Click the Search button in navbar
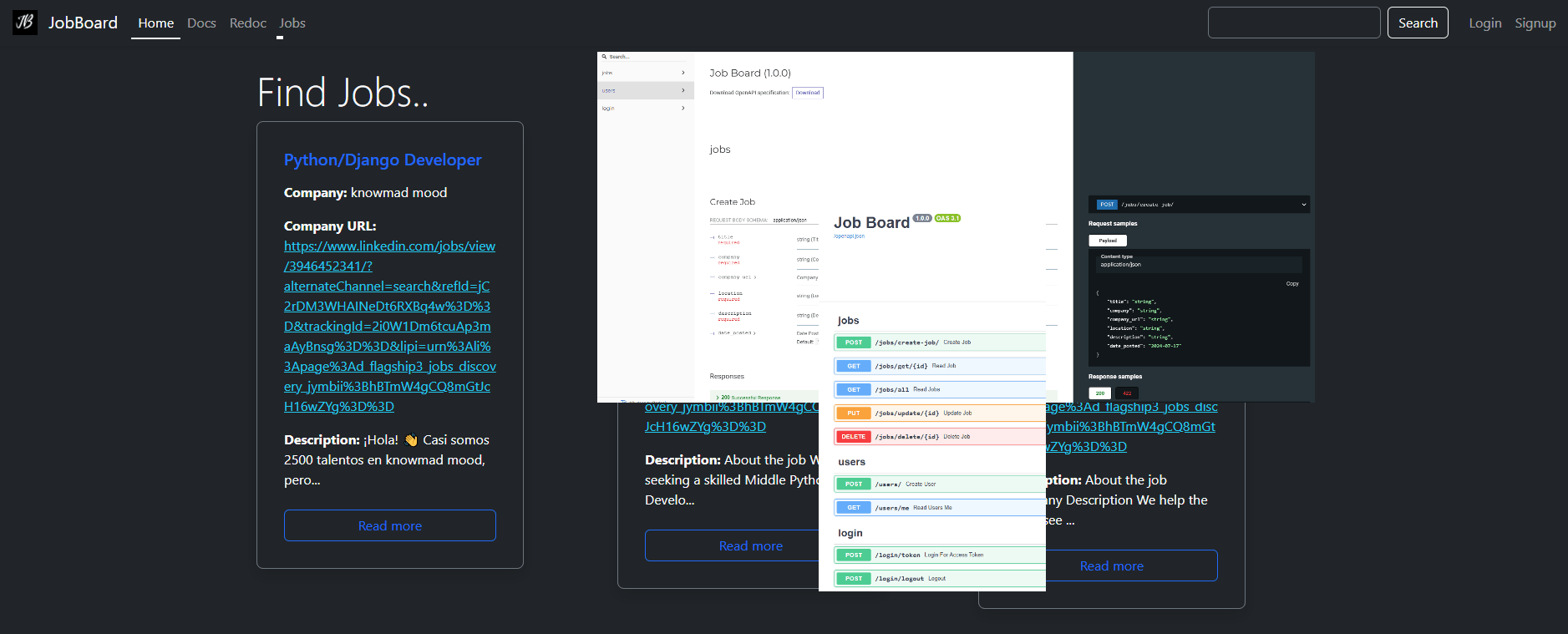This screenshot has width=1568, height=634. tap(1417, 23)
